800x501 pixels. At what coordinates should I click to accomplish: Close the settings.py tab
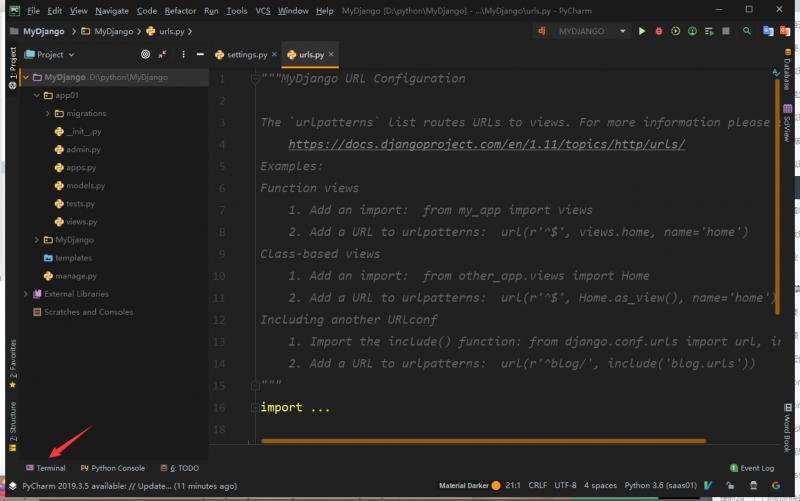coord(274,54)
